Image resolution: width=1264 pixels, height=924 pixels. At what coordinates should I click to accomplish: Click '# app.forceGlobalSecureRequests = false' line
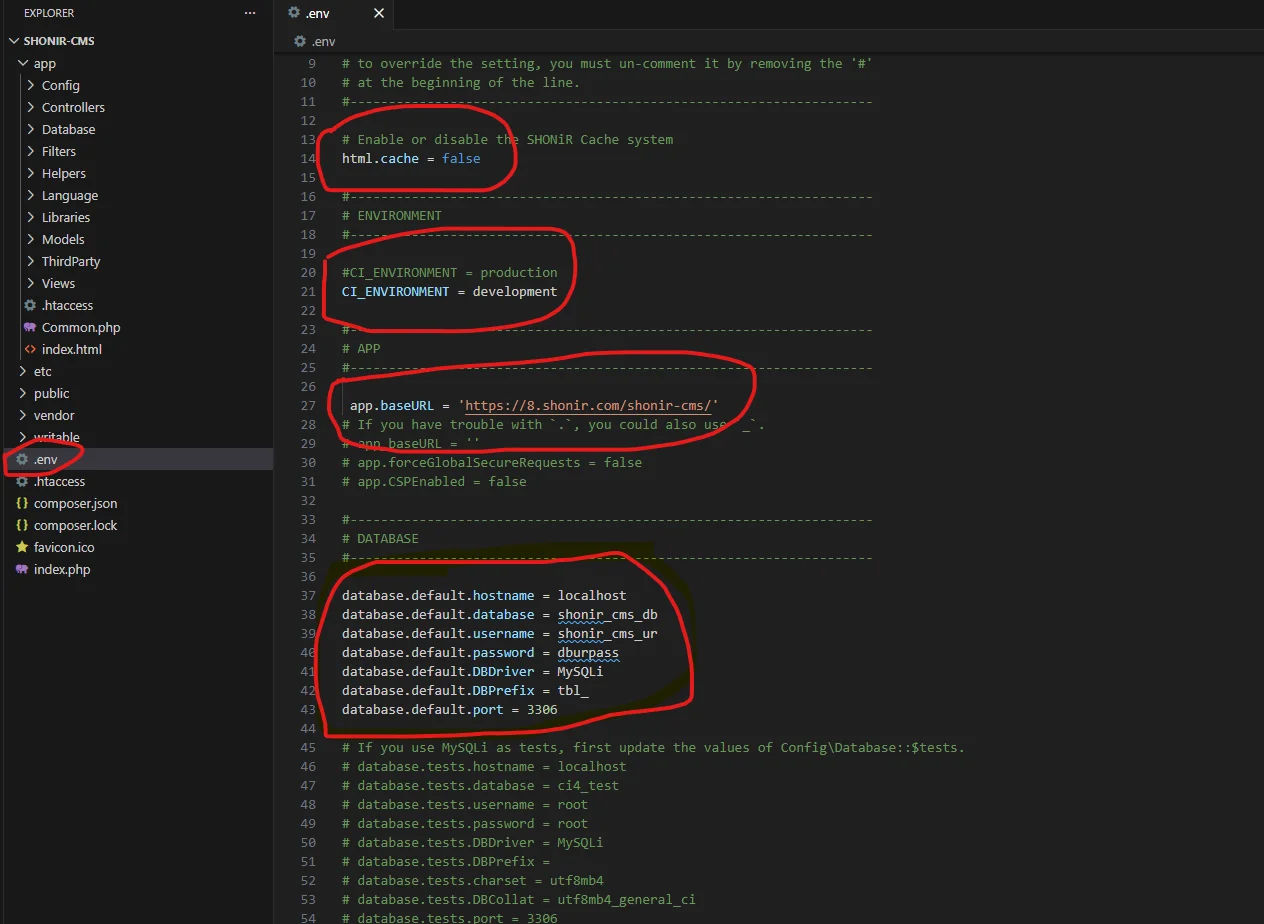pos(492,462)
